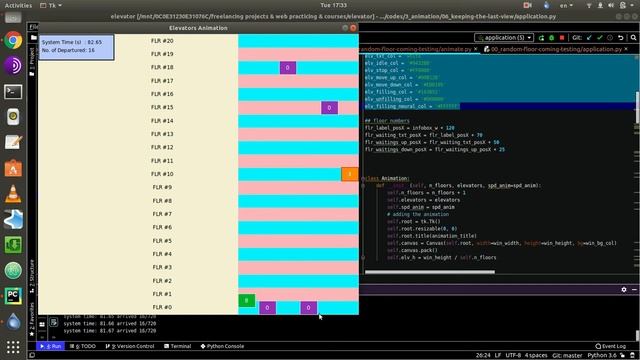The image size is (640, 360).
Task: Open the volume indicator in the top bar
Action: coord(611,5)
